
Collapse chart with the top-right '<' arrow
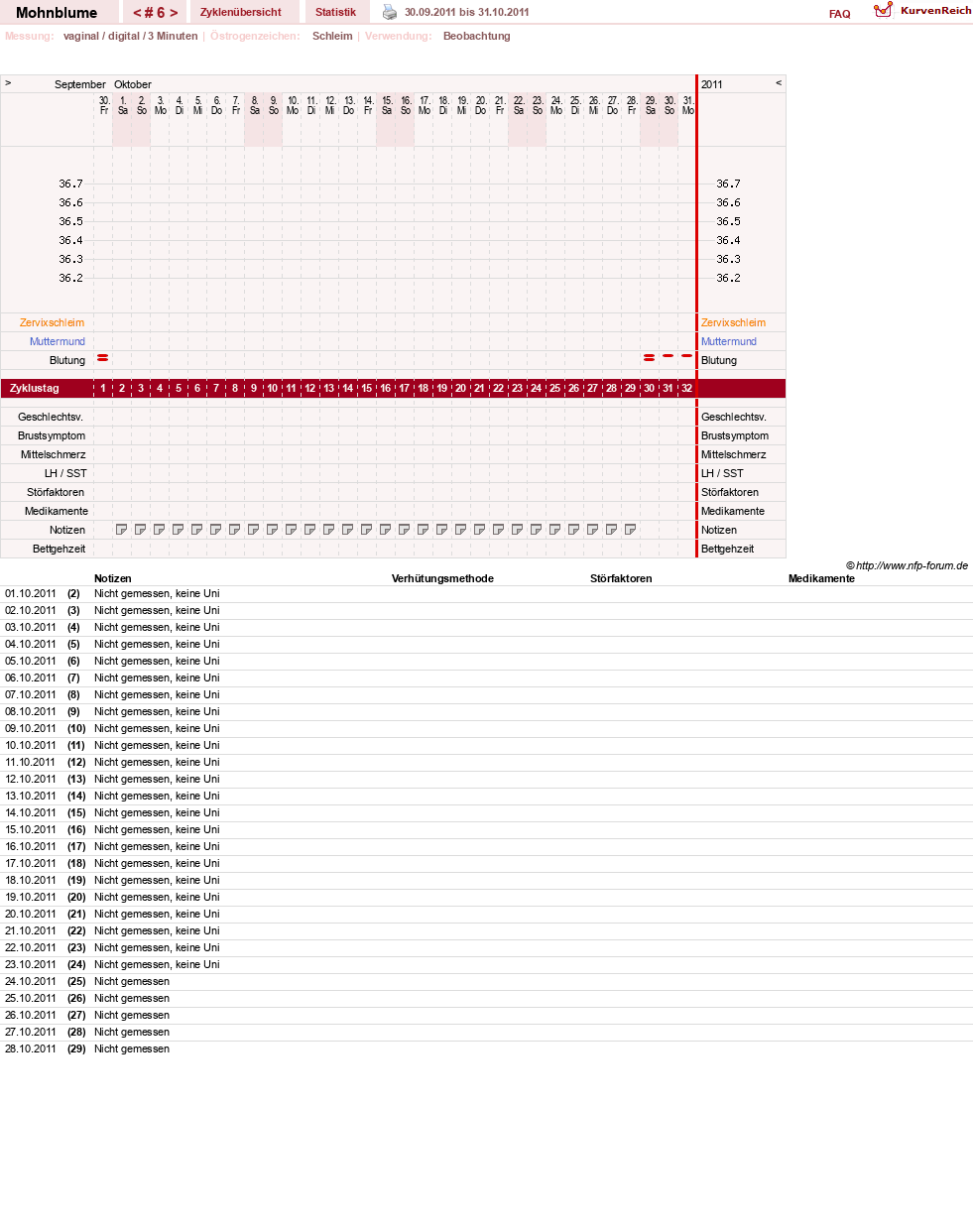tap(779, 83)
